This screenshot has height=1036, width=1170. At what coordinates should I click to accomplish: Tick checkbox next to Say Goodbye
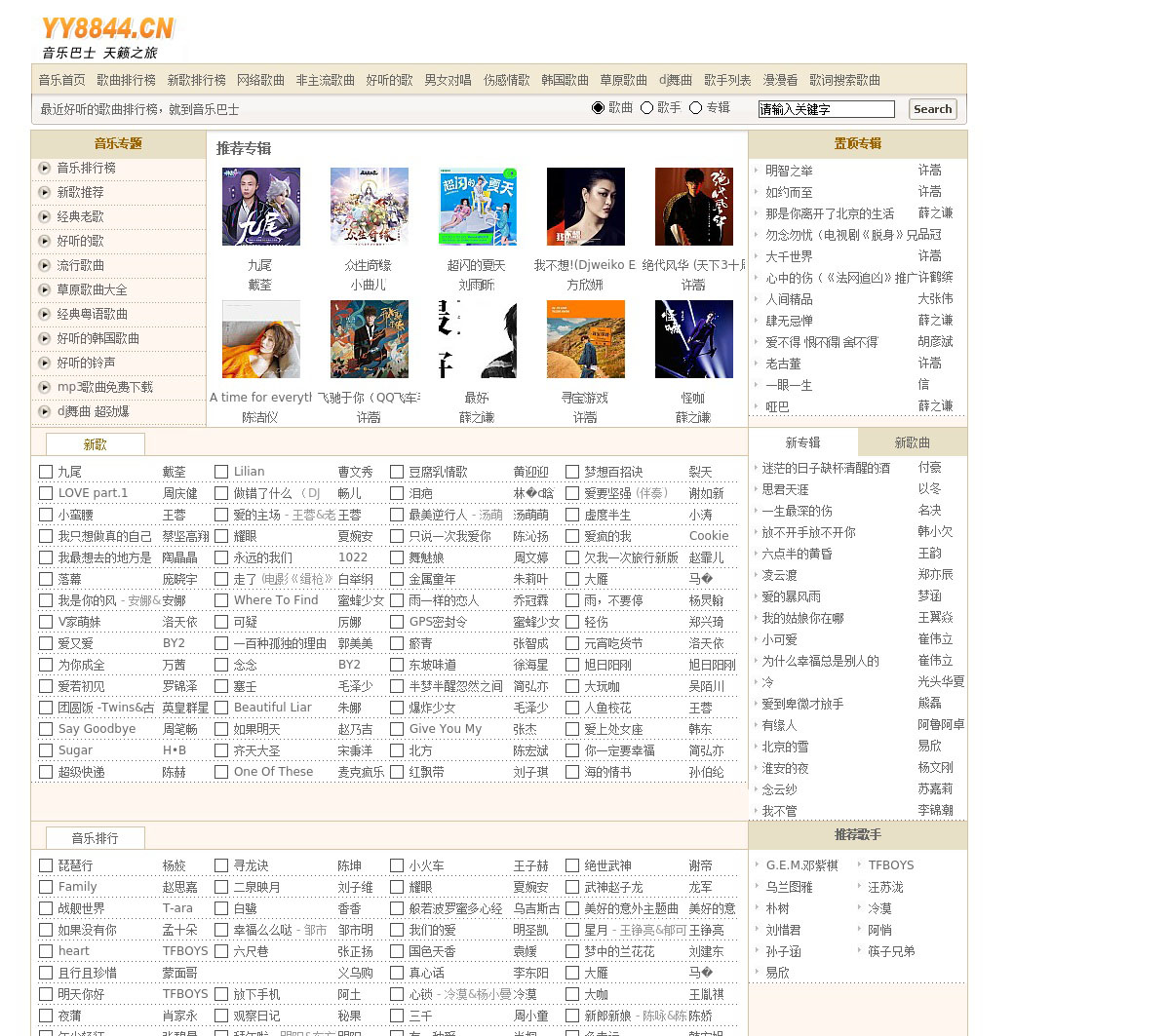tap(46, 729)
